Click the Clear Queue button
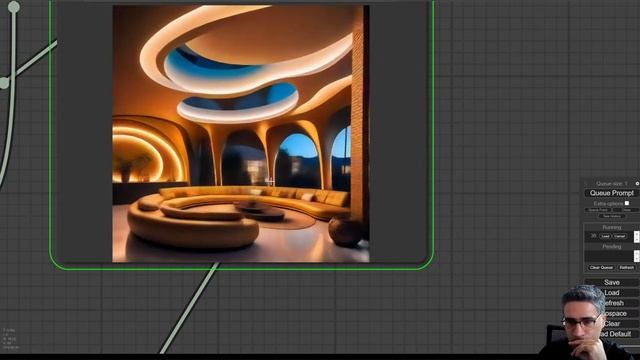Image resolution: width=640 pixels, height=360 pixels. point(601,267)
